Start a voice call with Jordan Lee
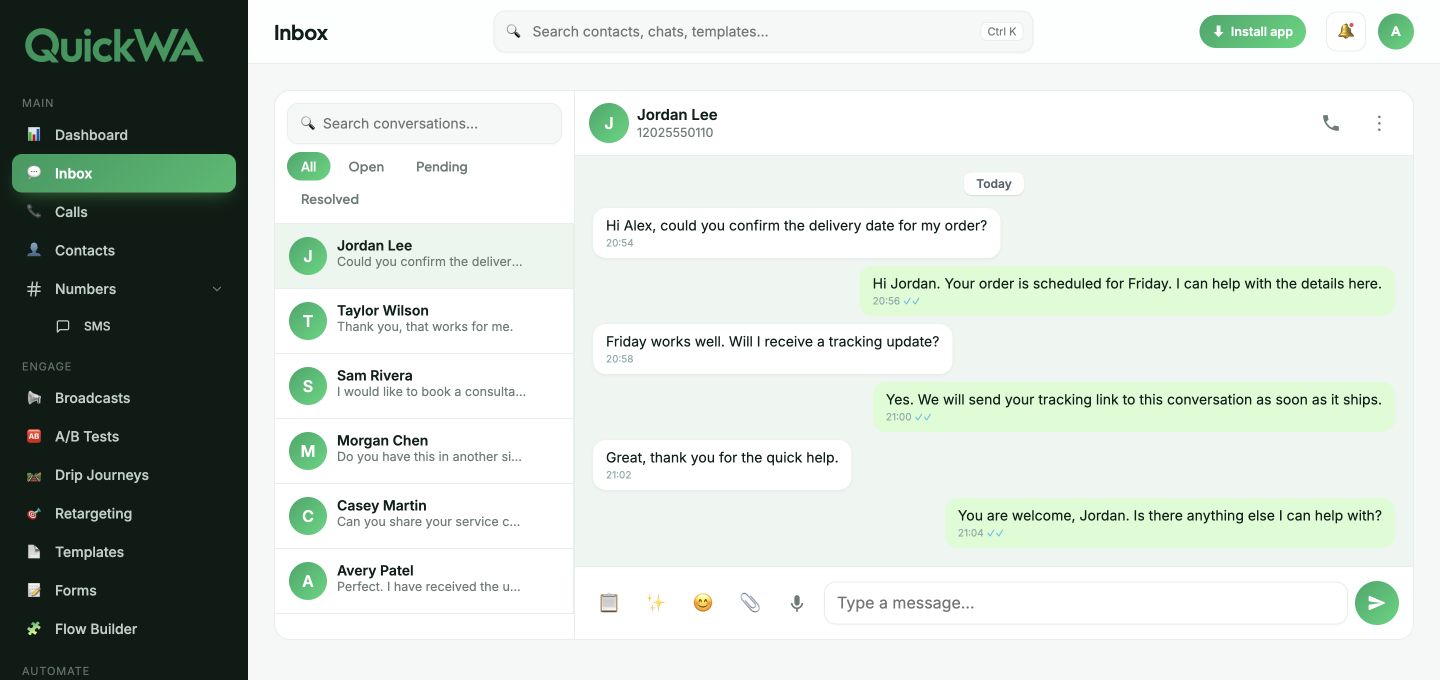 [x=1331, y=123]
